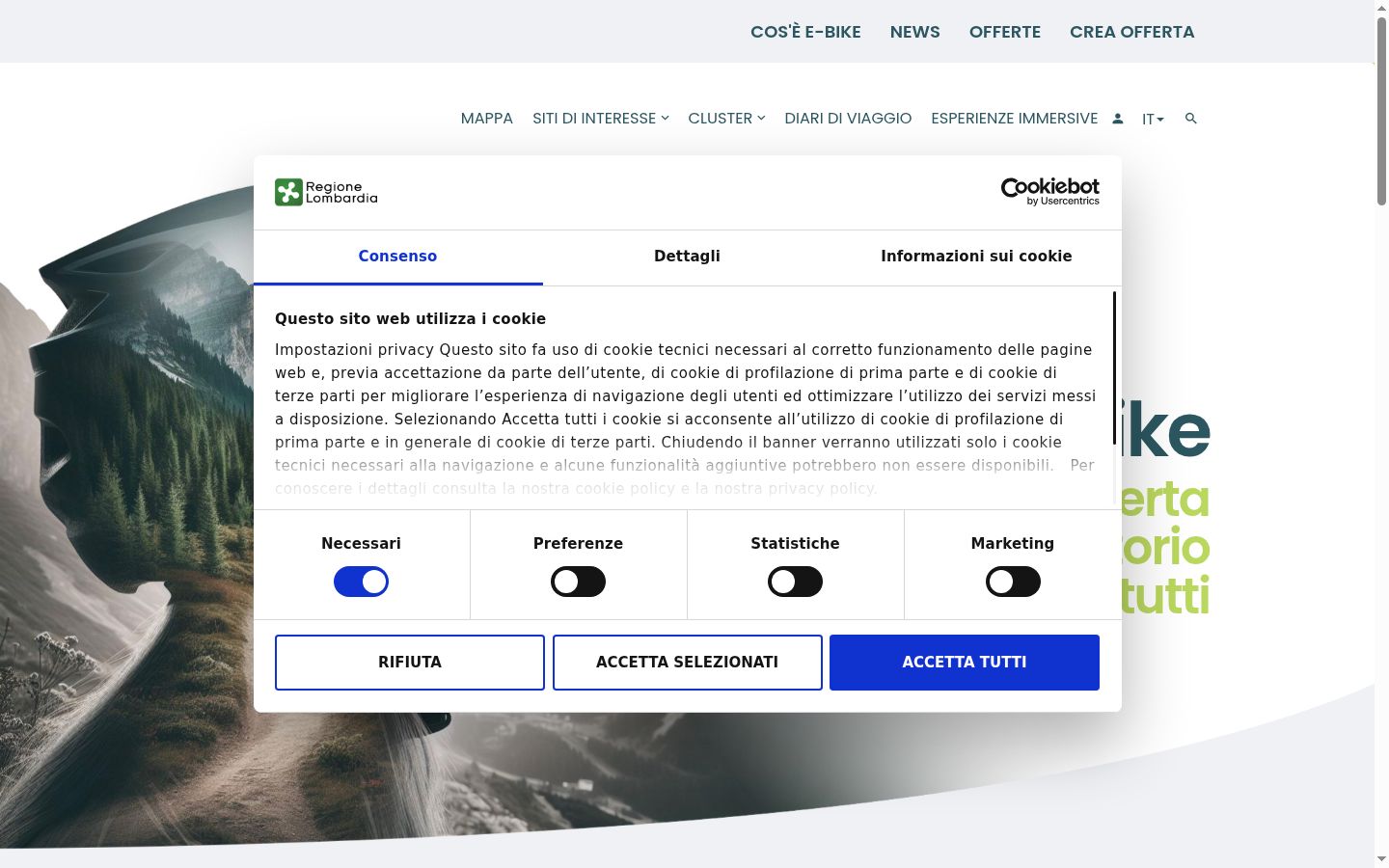Viewport: 1389px width, 868px height.
Task: Expand the Siti di Interesse menu
Action: (x=600, y=119)
